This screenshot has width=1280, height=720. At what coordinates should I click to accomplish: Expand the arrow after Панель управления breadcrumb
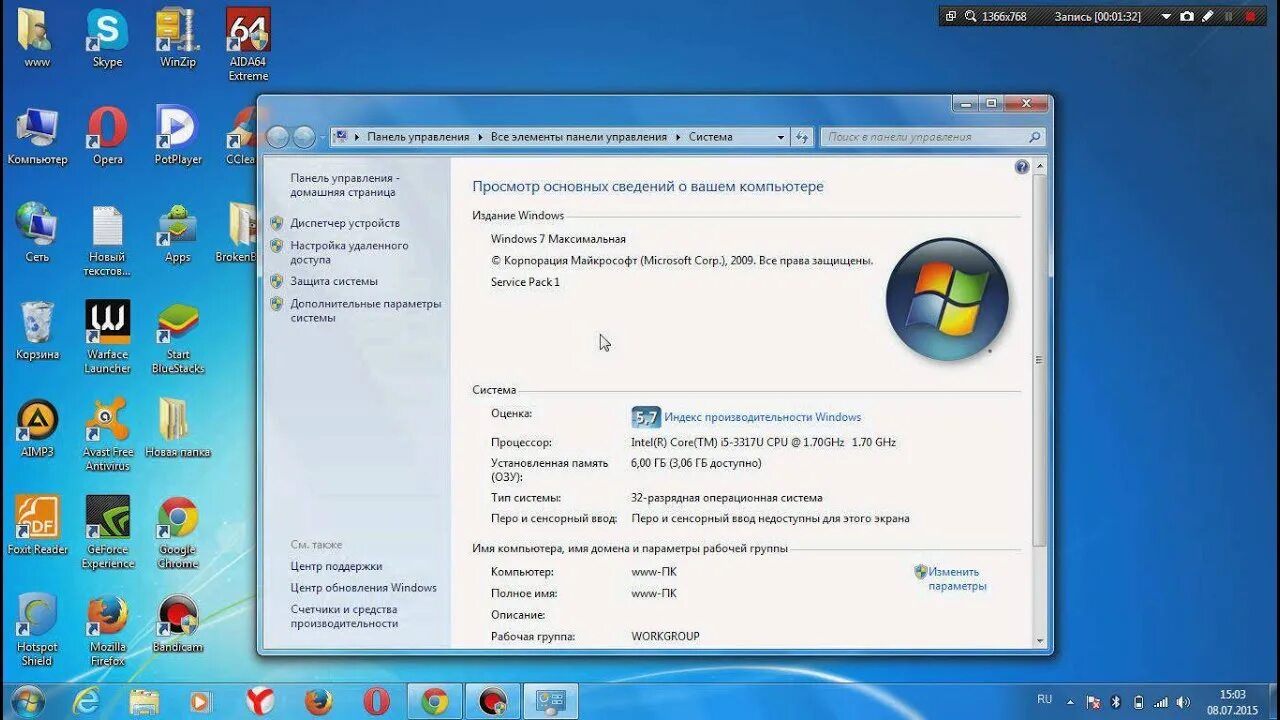(x=480, y=137)
